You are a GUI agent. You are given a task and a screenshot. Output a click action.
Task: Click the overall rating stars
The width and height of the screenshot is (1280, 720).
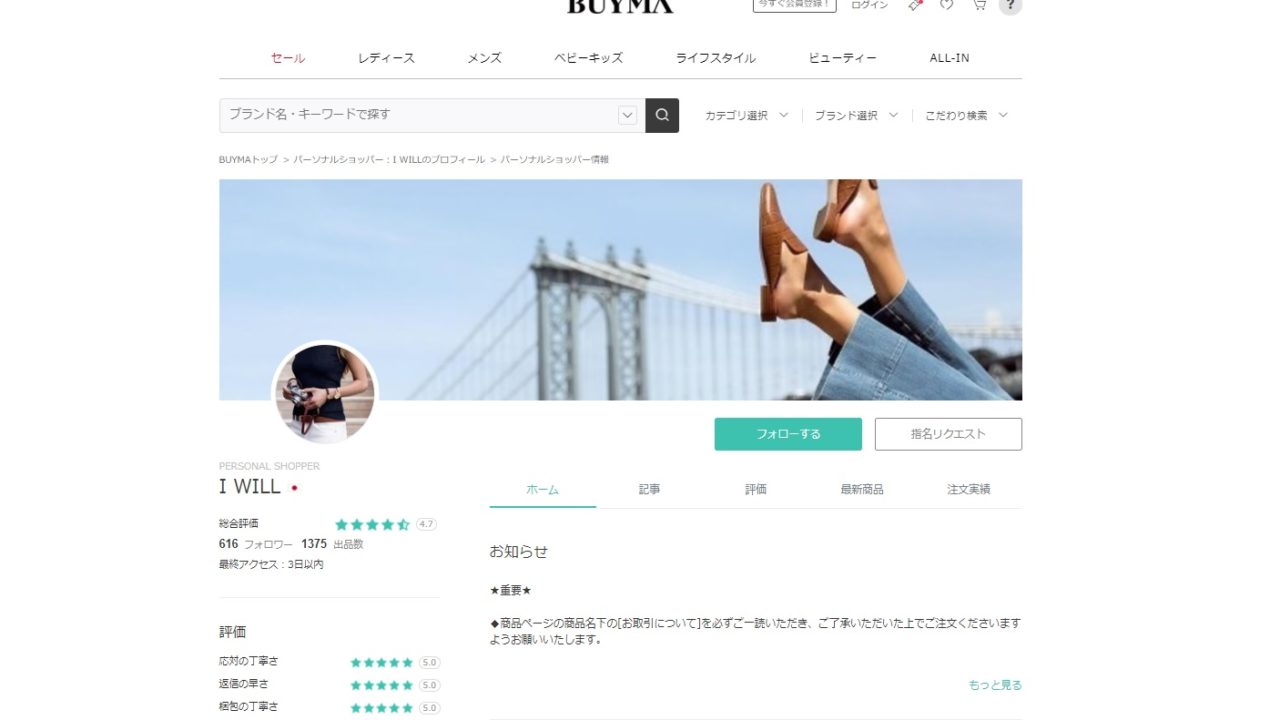click(x=372, y=524)
